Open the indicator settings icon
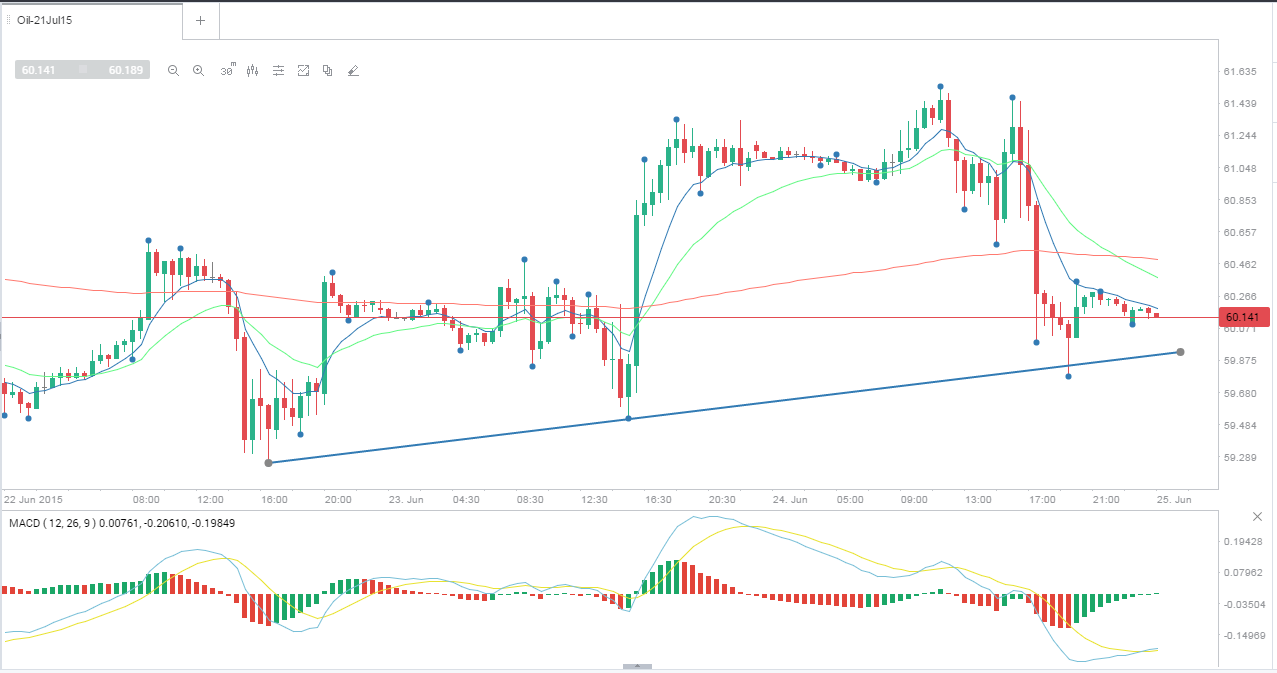The image size is (1277, 673). [278, 70]
